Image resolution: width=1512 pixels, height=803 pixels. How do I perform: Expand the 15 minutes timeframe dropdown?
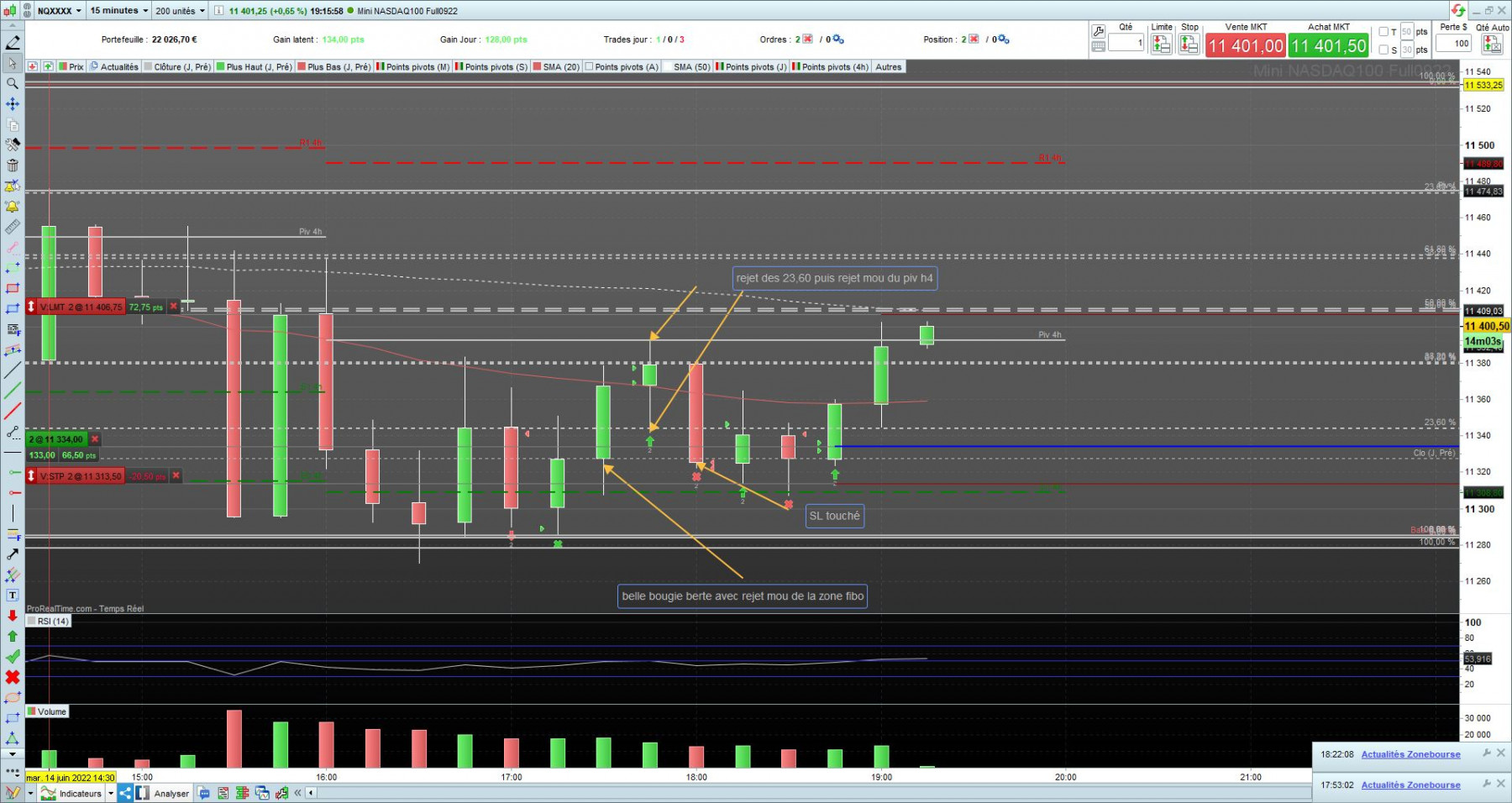pyautogui.click(x=118, y=11)
